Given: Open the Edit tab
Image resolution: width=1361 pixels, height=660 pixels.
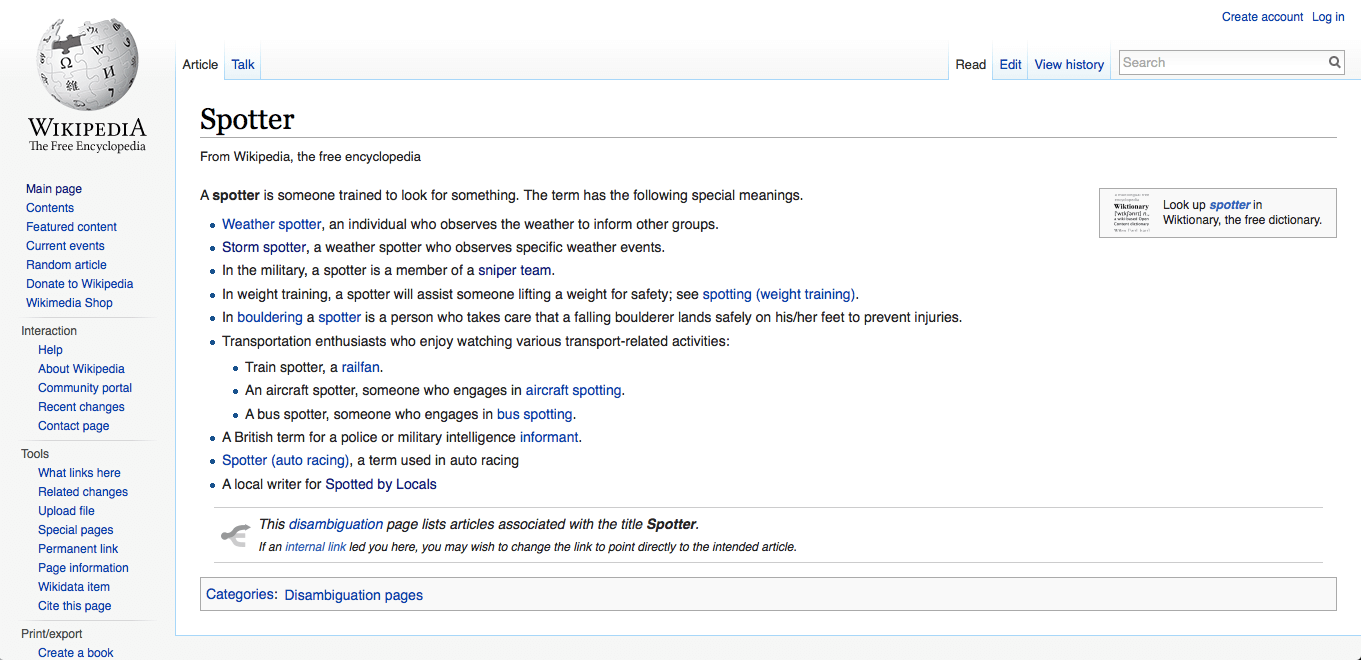Looking at the screenshot, I should point(1010,64).
